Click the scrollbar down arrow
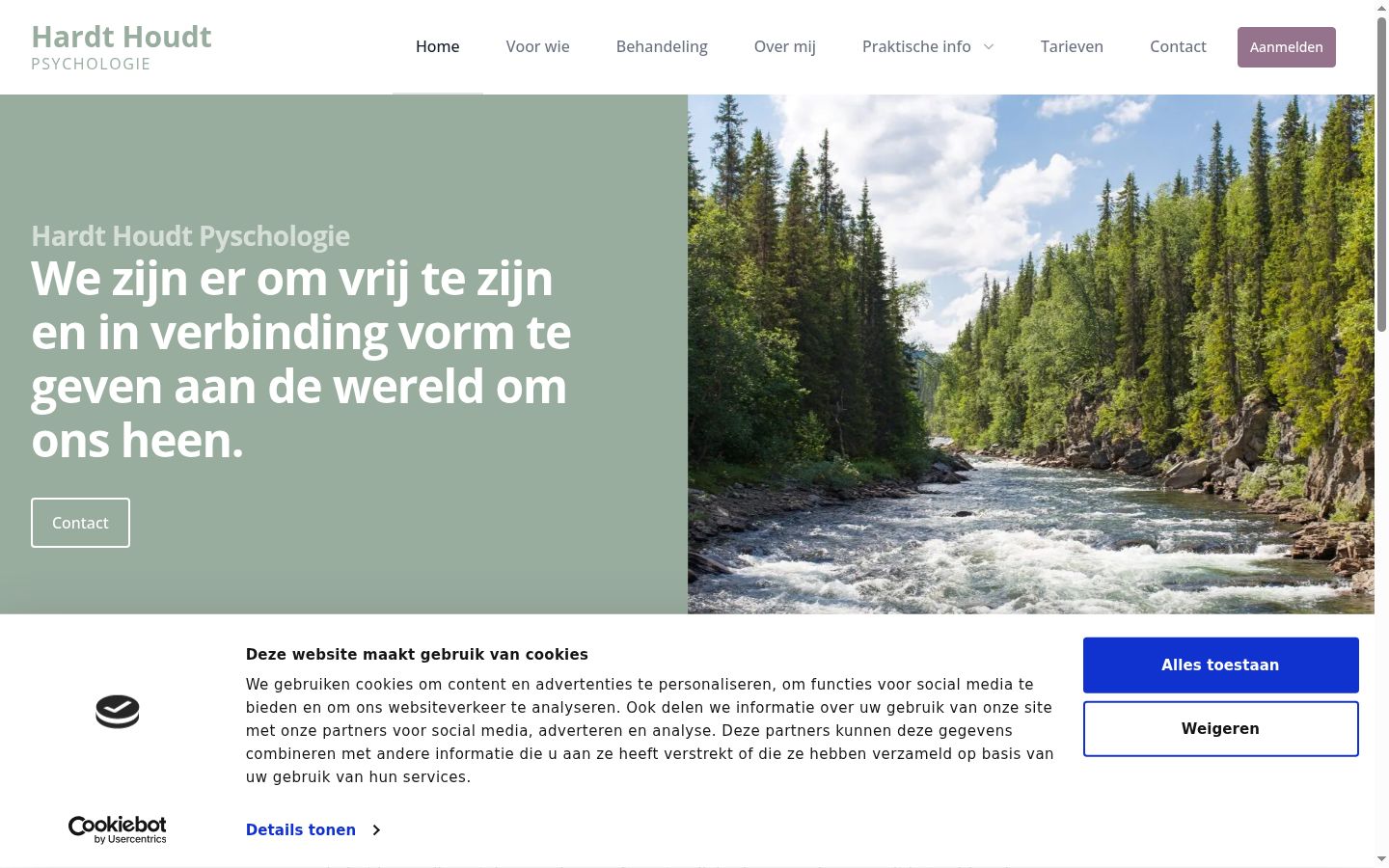 pos(1381,858)
